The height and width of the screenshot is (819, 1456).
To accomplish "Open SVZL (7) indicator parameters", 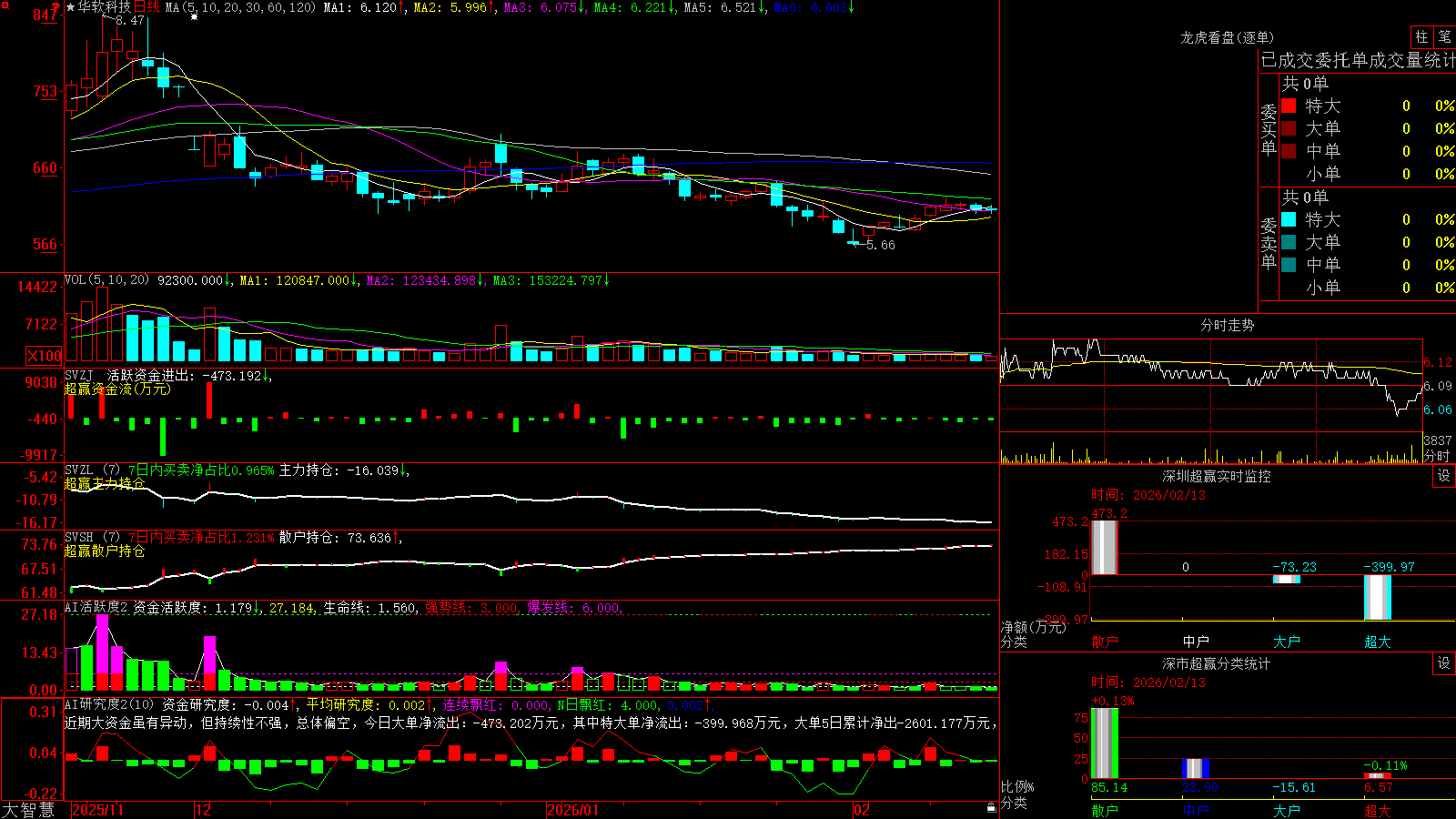I will (92, 470).
